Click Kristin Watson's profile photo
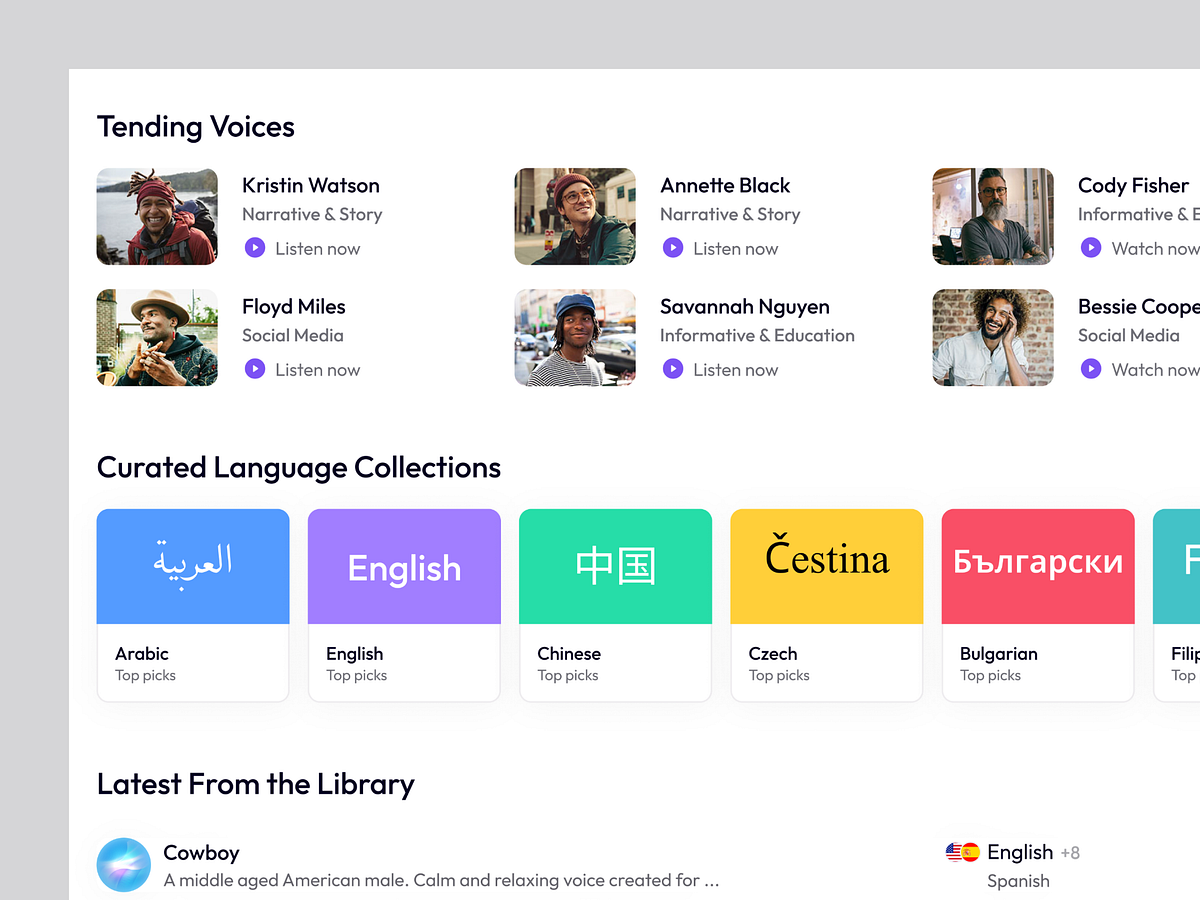 pos(157,216)
